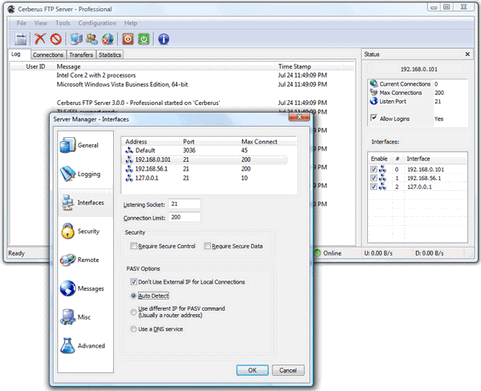Click the Listening Socket input field
This screenshot has height=391, width=481.
(x=184, y=204)
